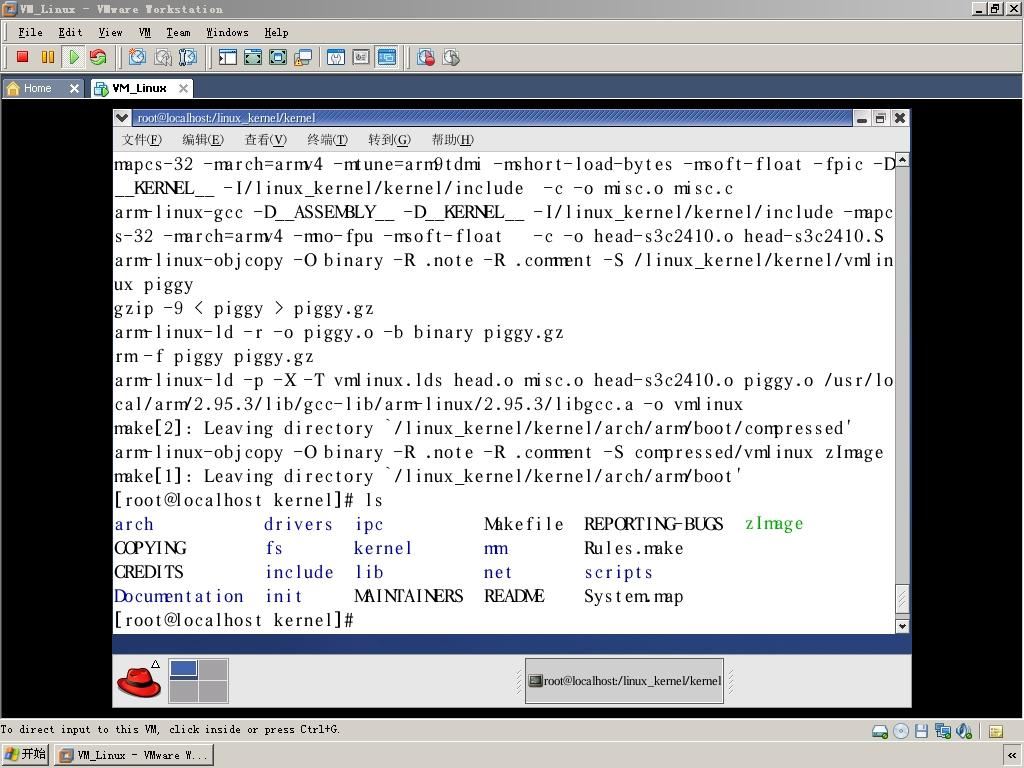The image size is (1024, 768).
Task: Click the Windows 开始 start button
Action: tap(25, 754)
